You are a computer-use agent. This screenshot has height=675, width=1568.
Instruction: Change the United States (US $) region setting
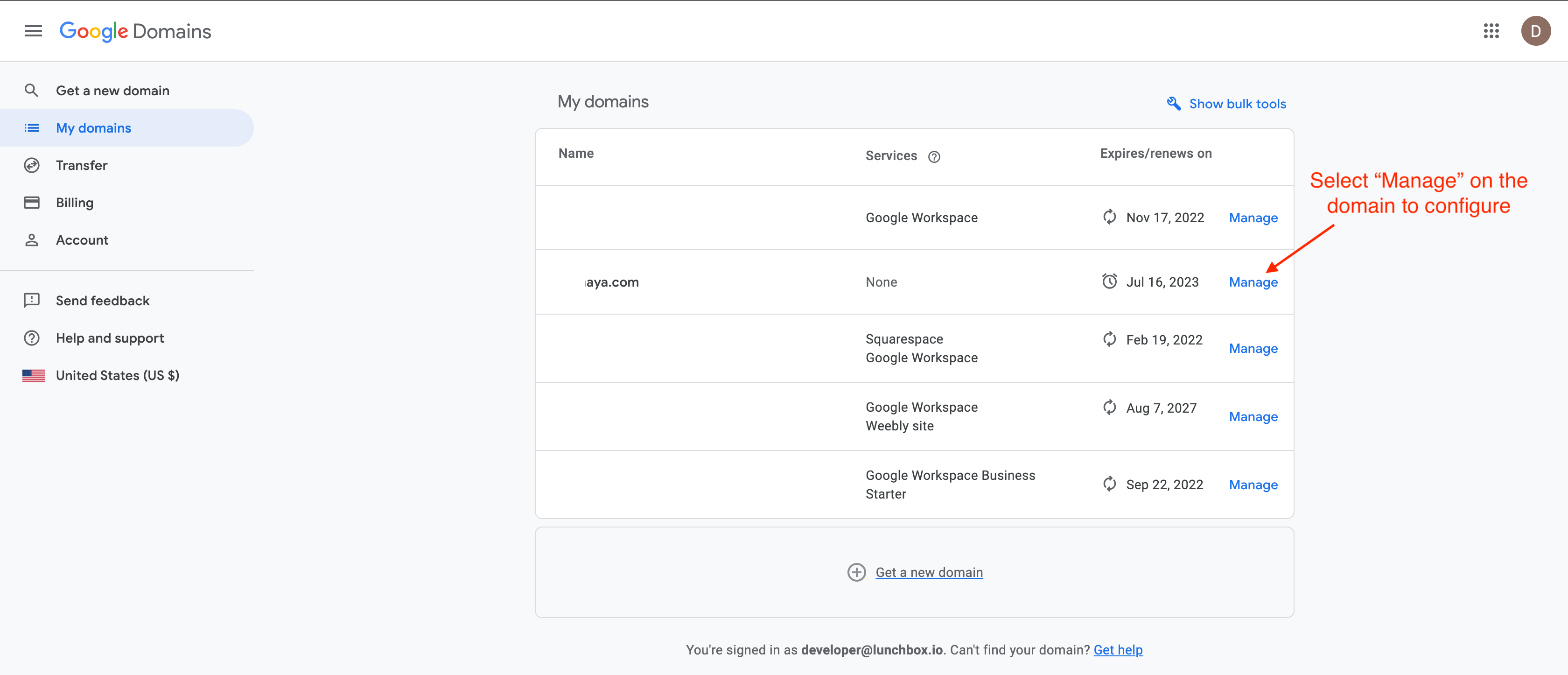tap(126, 375)
